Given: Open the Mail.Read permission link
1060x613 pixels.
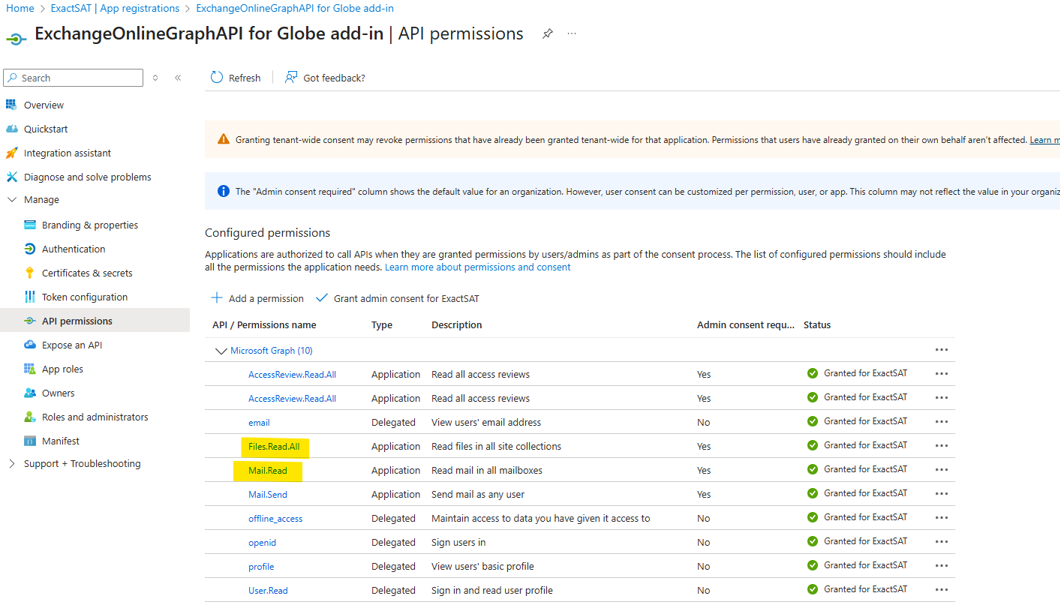Looking at the screenshot, I should [x=268, y=470].
